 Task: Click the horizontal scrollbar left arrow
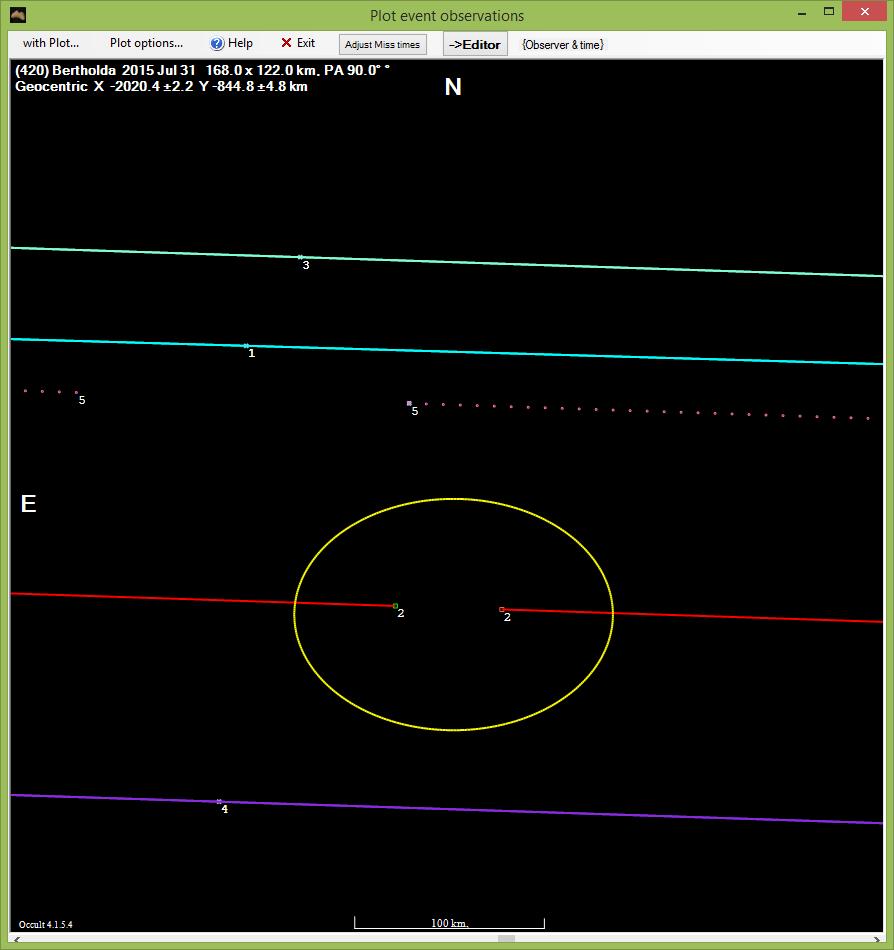point(16,940)
